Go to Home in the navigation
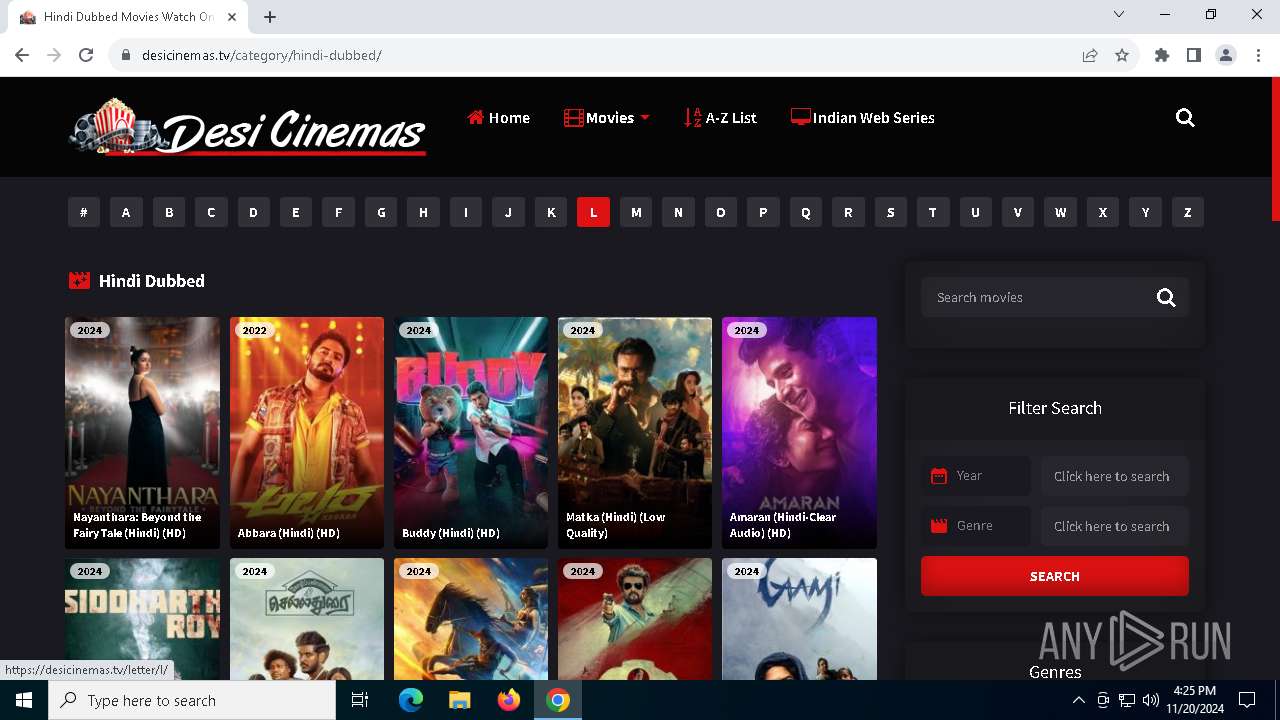The image size is (1280, 720). click(498, 118)
